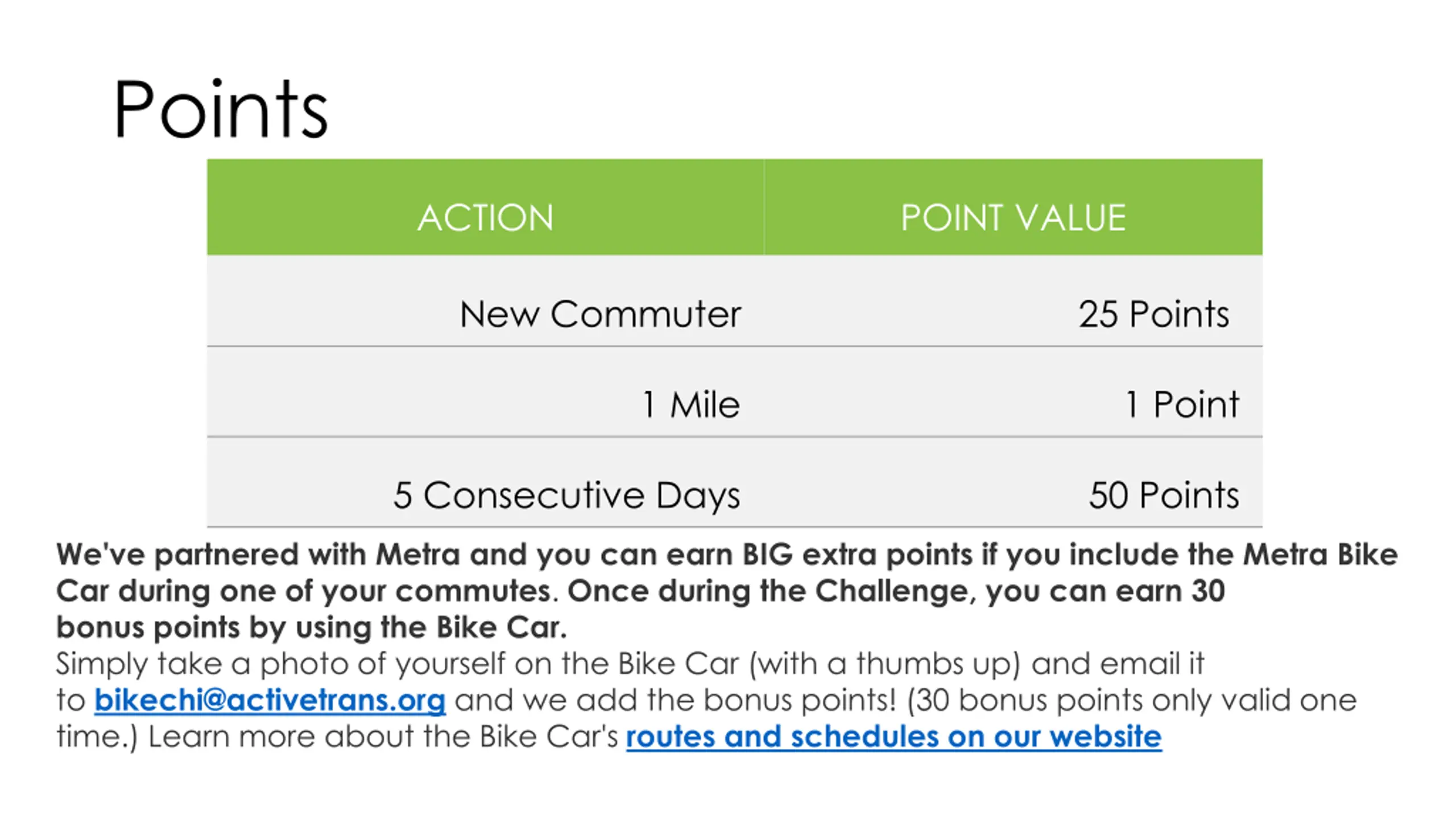Click the "Simply take a photo" sentence
Image resolution: width=1456 pixels, height=819 pixels.
[x=630, y=664]
